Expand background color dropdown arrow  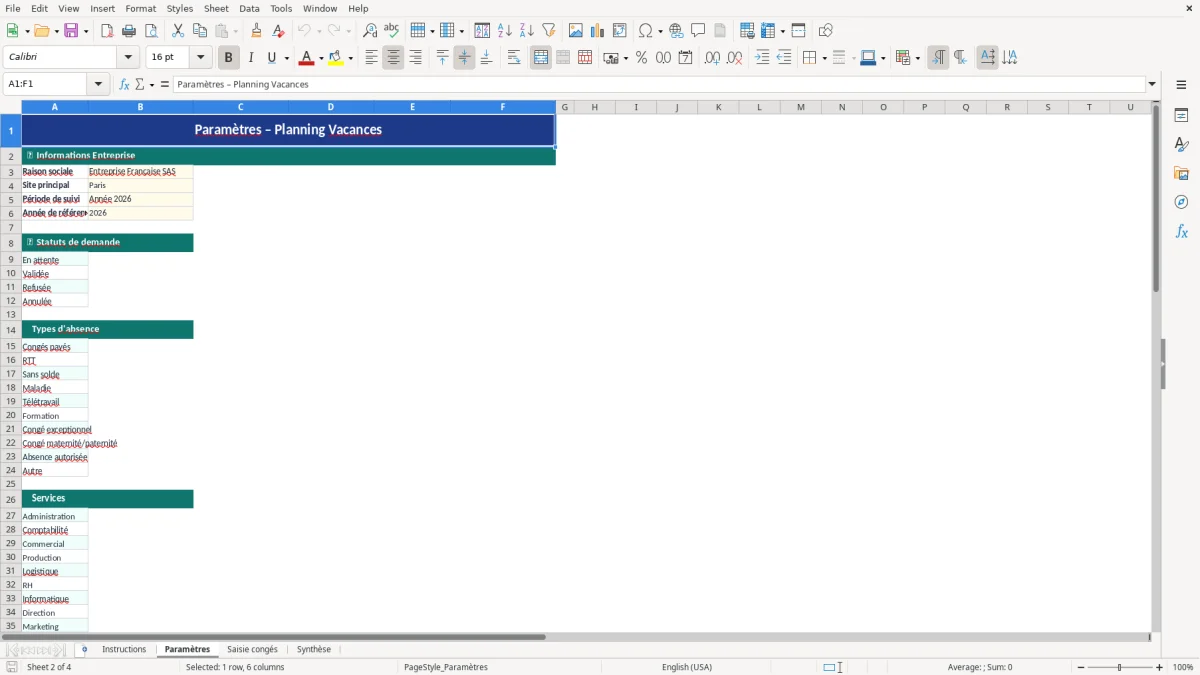coord(350,58)
